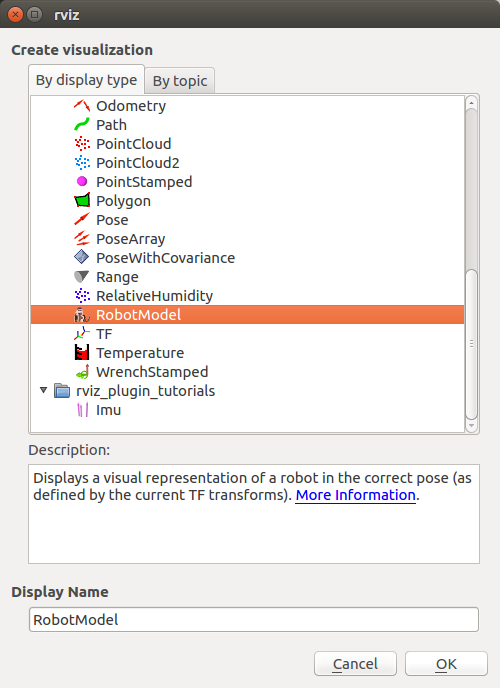Pick the red PointCloud icon
This screenshot has height=688, width=500.
tap(82, 143)
